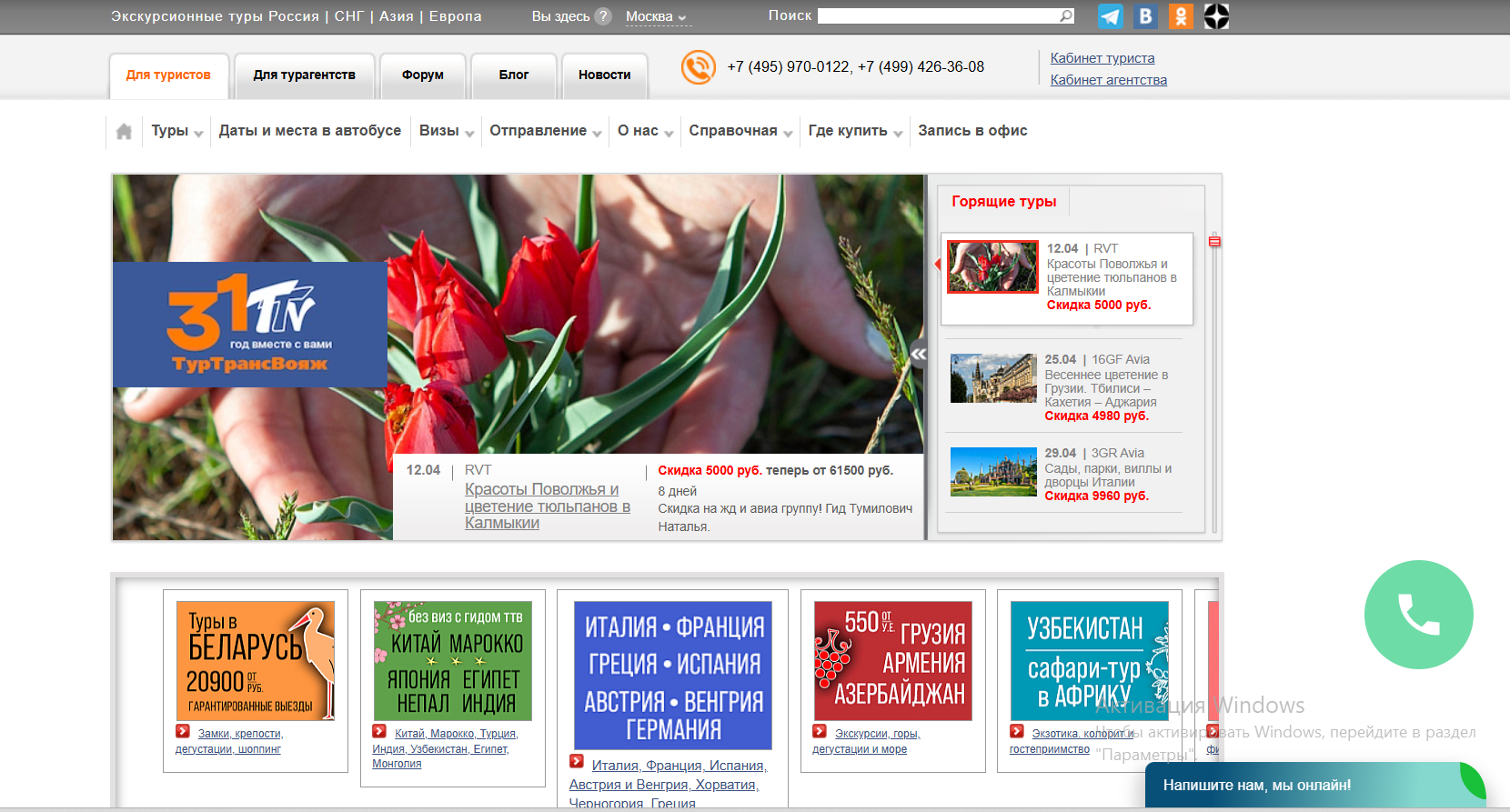Click the help question mark icon
1510x812 pixels.
click(x=603, y=16)
